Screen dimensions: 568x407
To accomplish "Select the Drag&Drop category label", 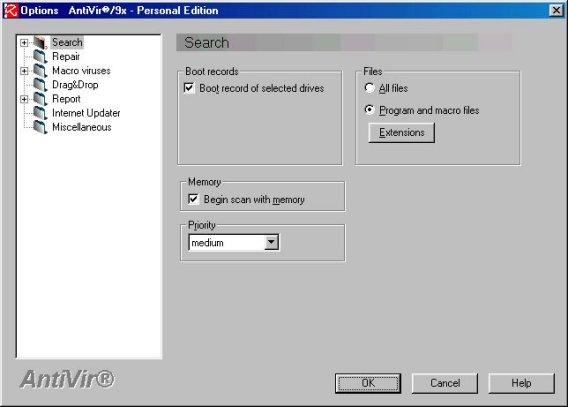I will [75, 85].
